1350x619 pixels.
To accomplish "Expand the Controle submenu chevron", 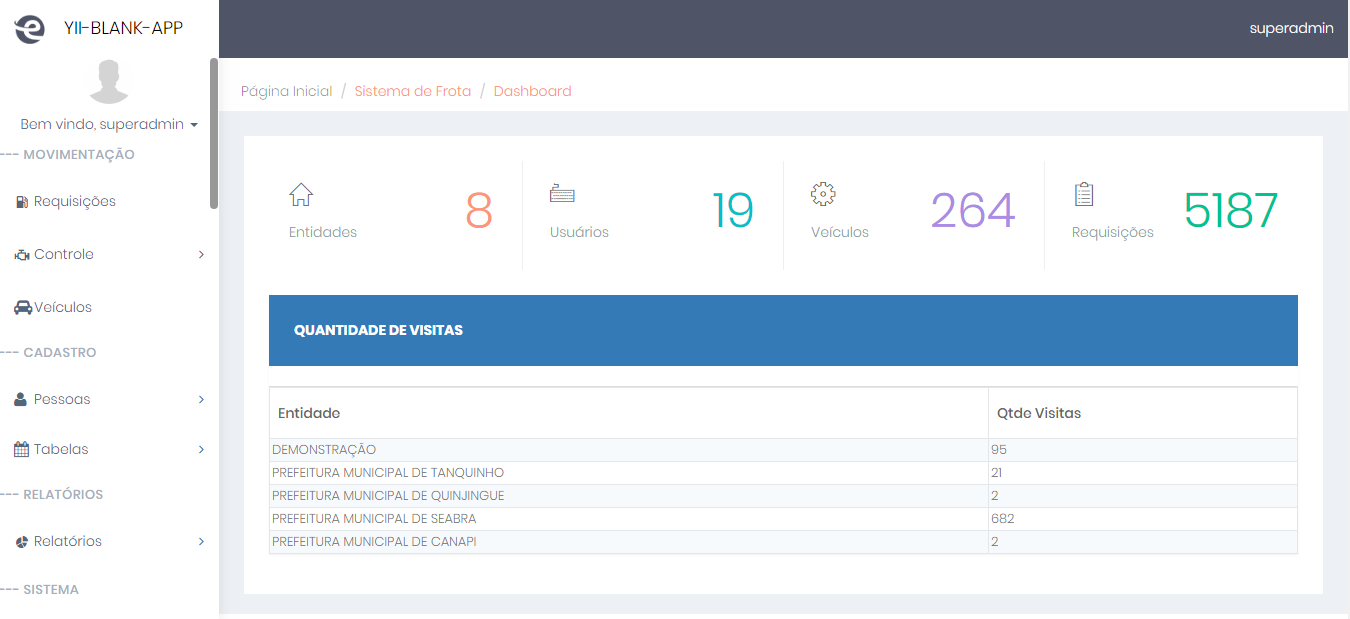I will click(201, 255).
